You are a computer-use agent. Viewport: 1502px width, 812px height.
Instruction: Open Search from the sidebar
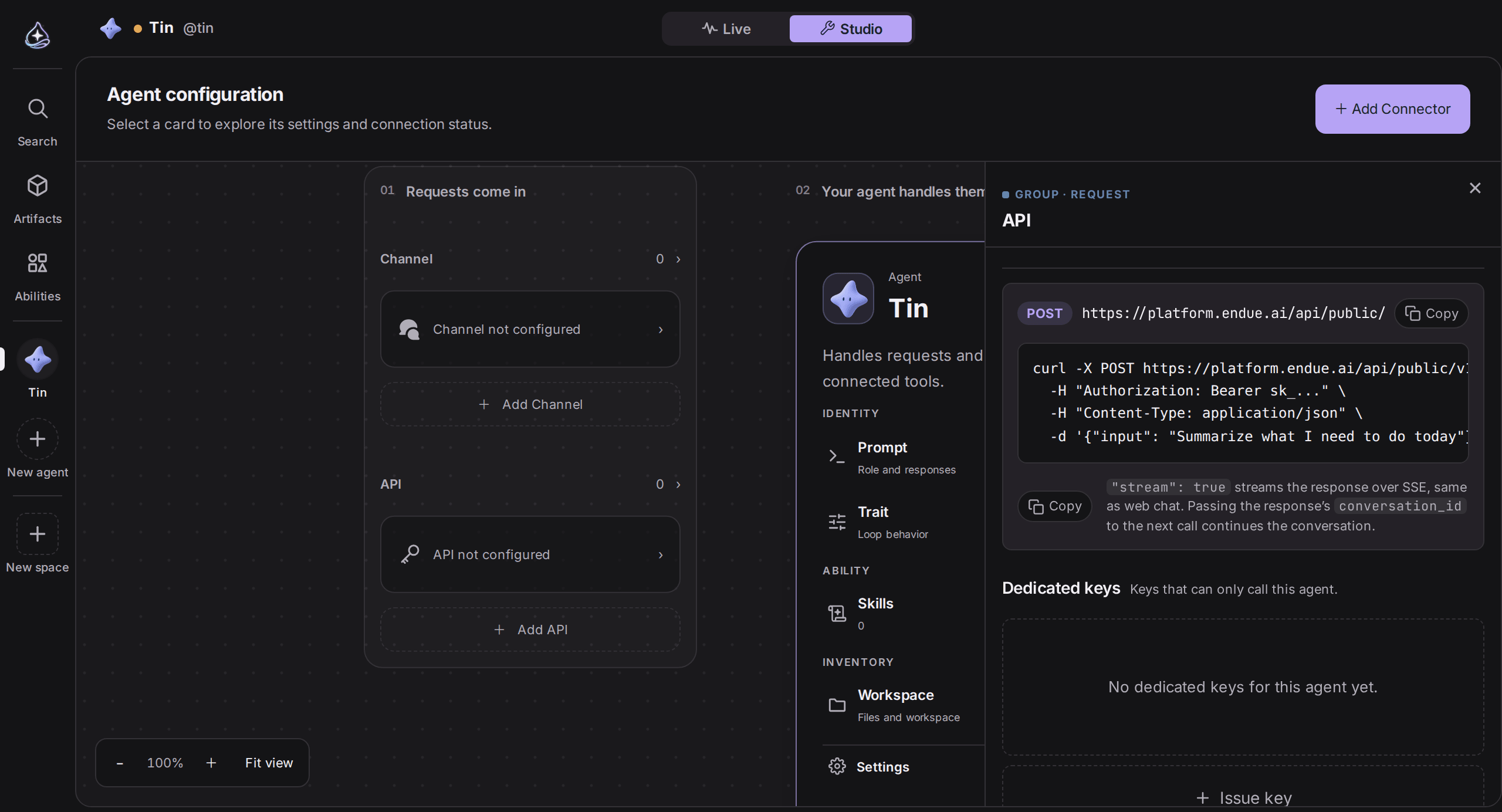(38, 123)
